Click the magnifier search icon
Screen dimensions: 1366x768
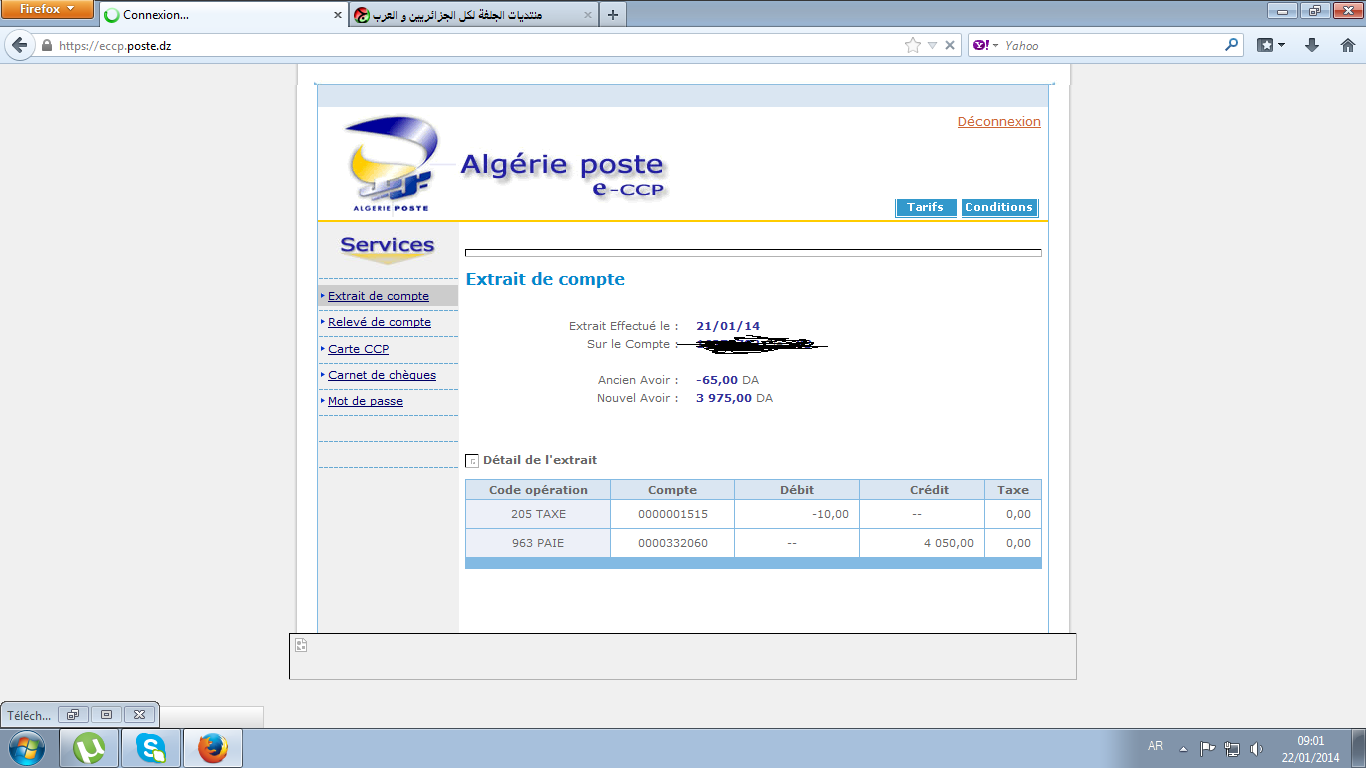(1231, 45)
